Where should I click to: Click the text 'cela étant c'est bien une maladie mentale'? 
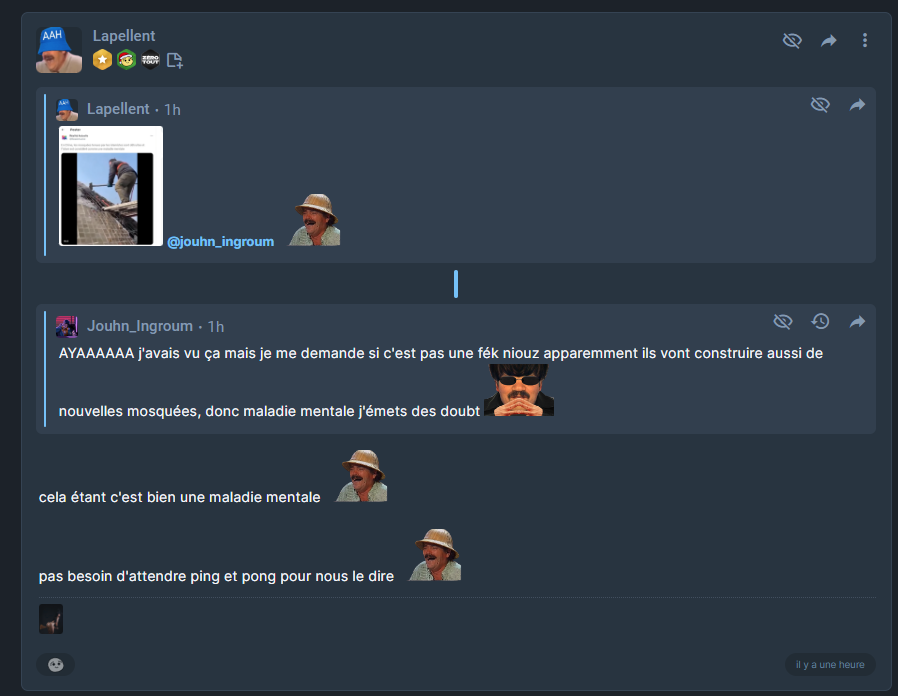pos(179,497)
